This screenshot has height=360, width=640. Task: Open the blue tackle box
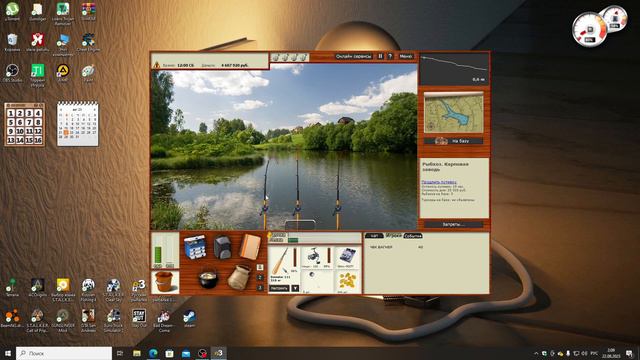click(x=195, y=247)
